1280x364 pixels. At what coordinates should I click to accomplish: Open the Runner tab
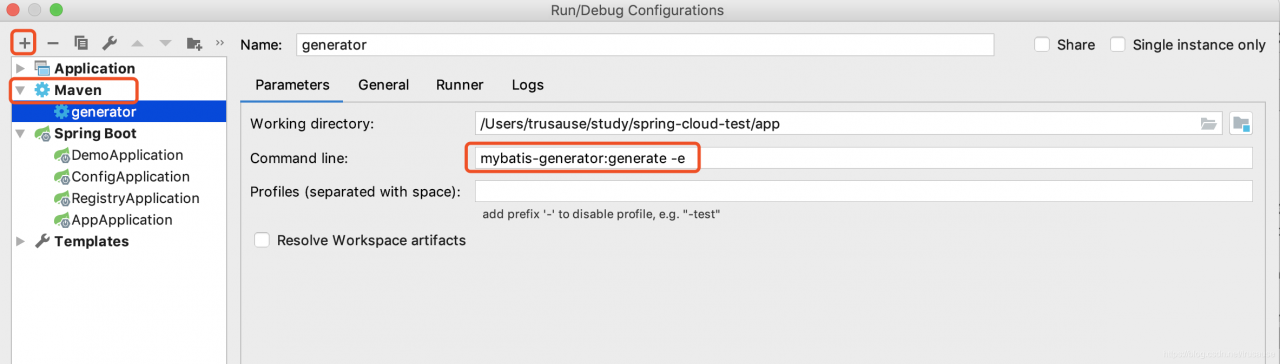pyautogui.click(x=460, y=85)
